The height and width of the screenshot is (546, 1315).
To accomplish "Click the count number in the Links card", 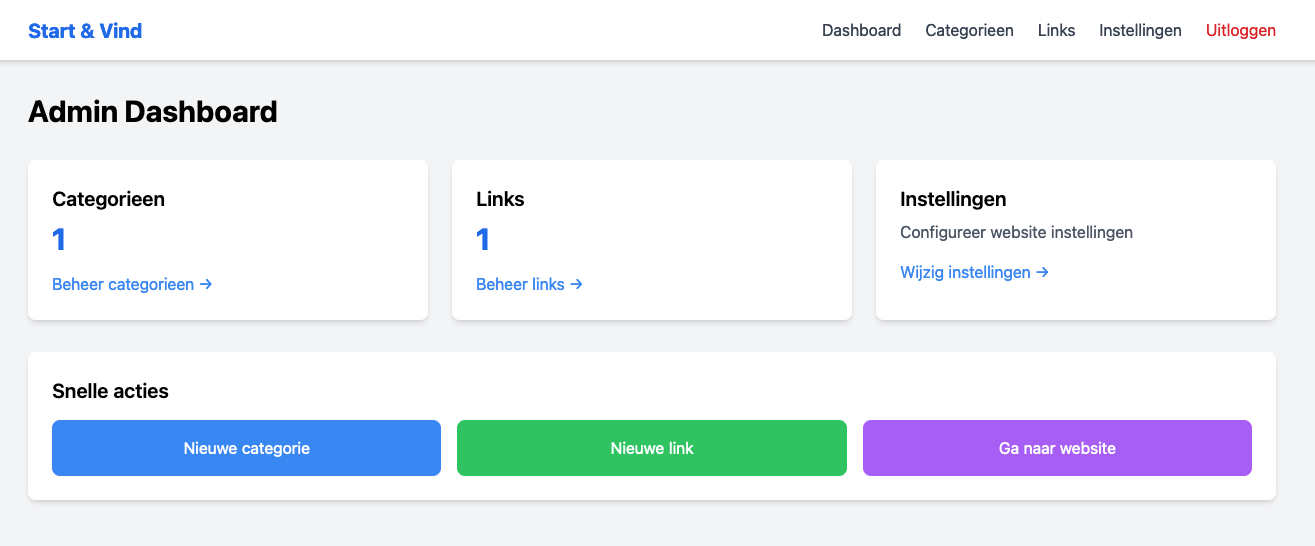I will point(483,240).
